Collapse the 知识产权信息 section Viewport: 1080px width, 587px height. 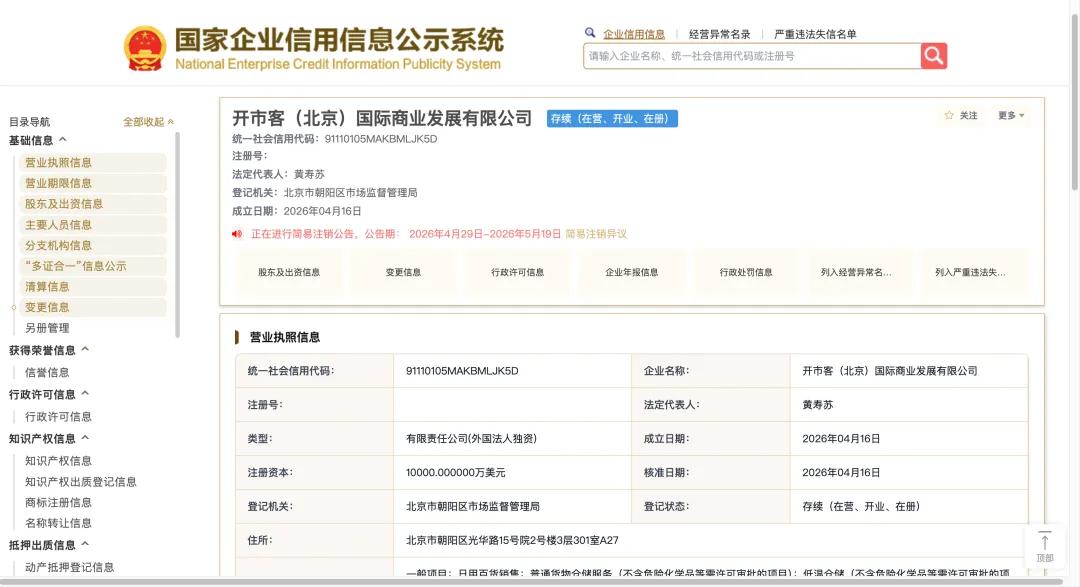[85, 437]
